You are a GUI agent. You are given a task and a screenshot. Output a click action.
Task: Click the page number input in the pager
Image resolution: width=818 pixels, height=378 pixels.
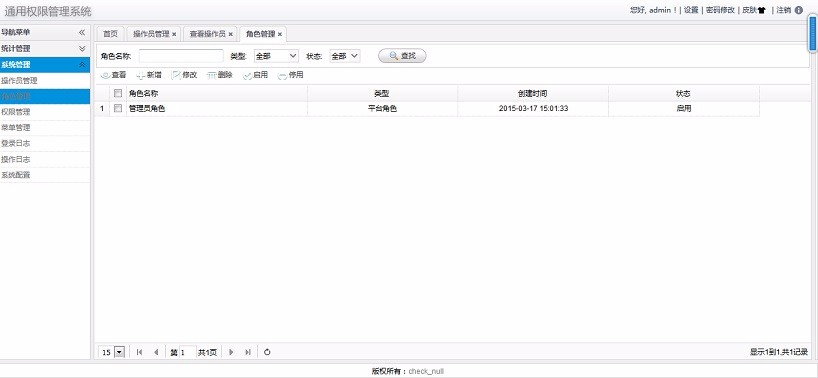[188, 352]
